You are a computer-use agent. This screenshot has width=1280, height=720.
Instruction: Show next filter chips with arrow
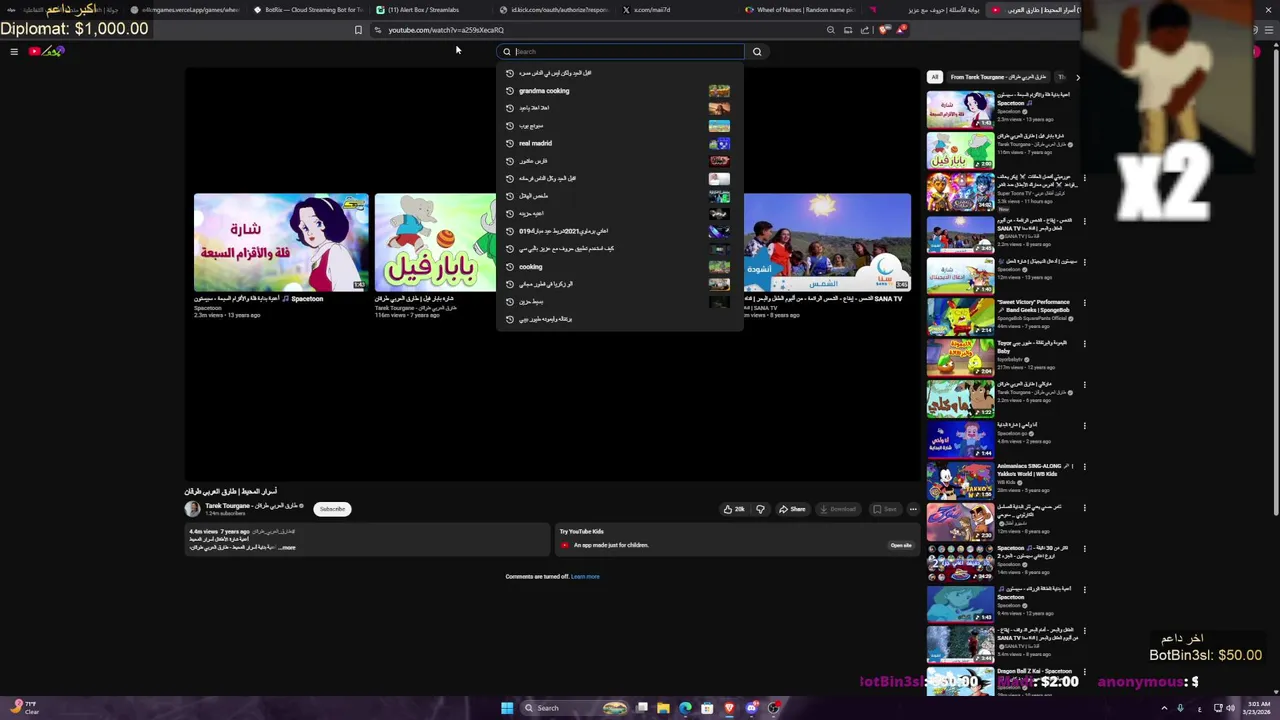(x=1077, y=77)
